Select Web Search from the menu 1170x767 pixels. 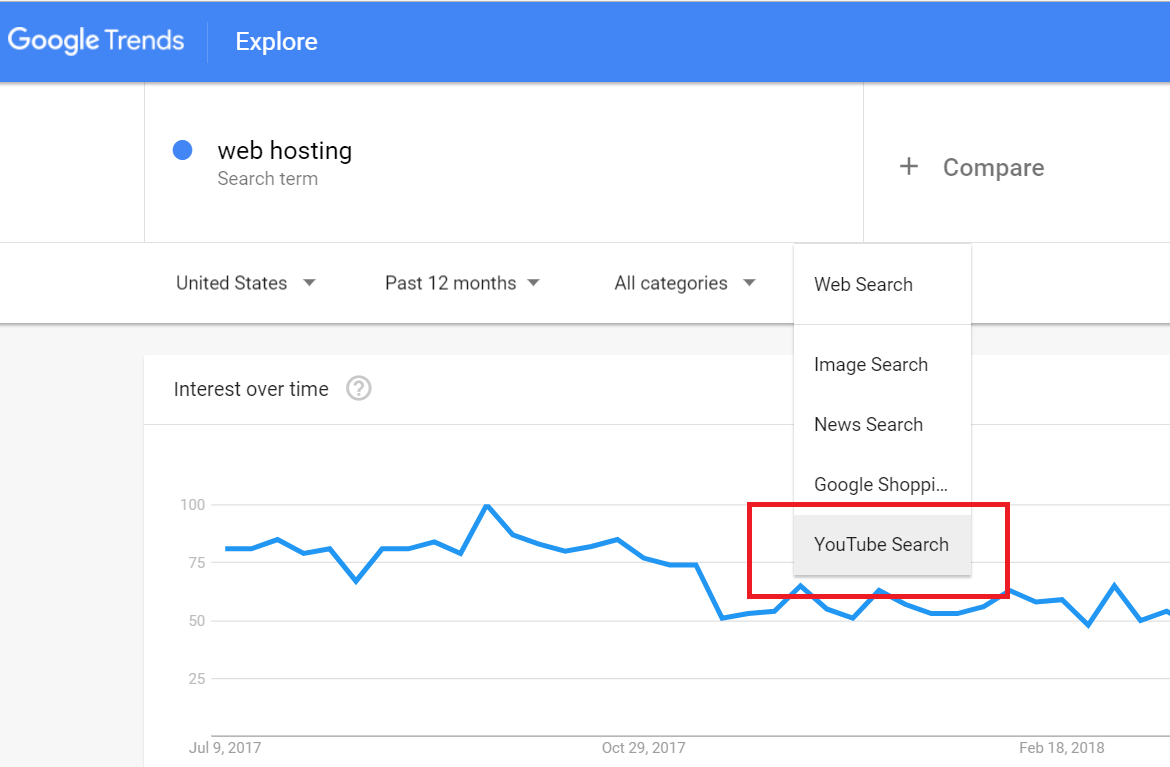click(x=863, y=284)
